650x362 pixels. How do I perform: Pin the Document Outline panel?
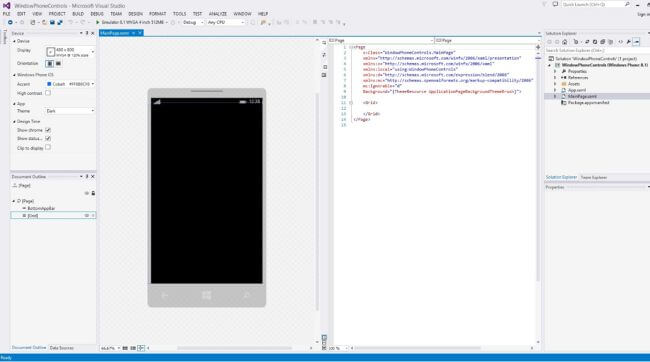point(87,177)
